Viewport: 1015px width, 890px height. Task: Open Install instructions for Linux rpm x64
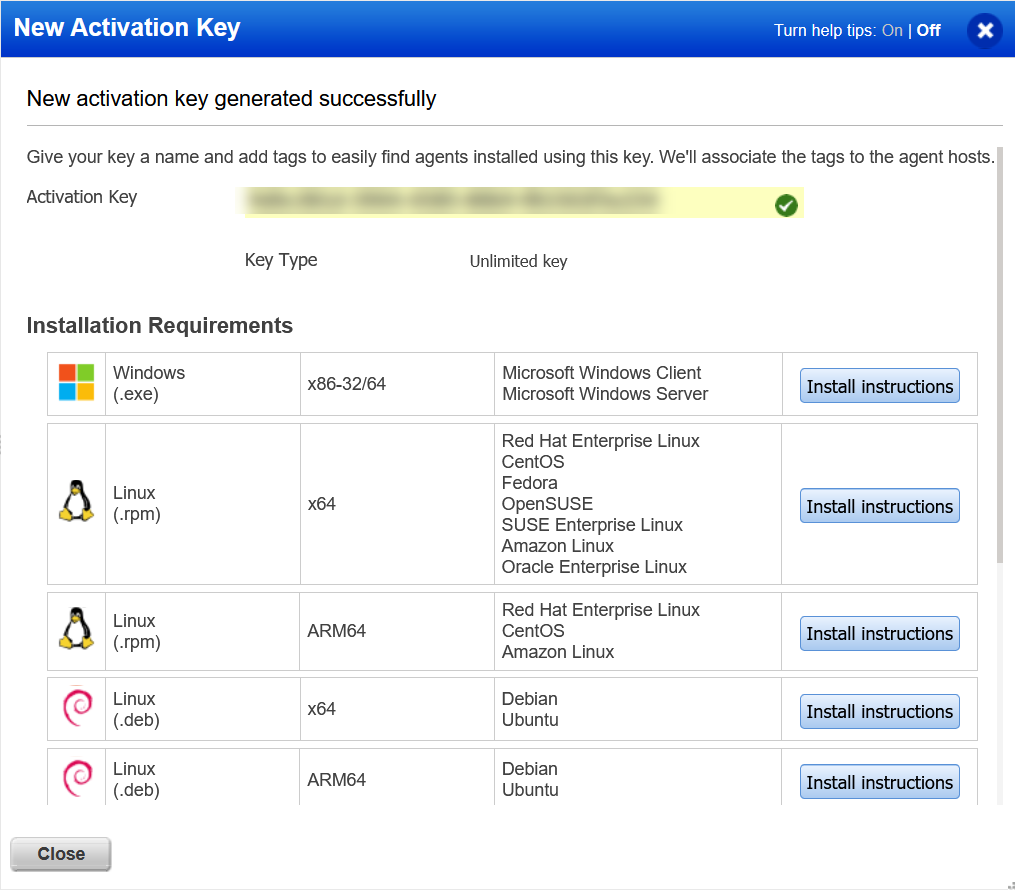coord(879,506)
